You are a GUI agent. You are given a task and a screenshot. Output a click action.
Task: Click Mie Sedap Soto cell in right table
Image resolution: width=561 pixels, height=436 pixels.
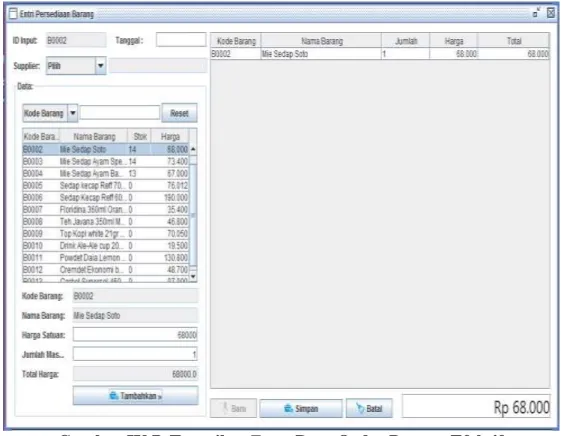pyautogui.click(x=321, y=54)
